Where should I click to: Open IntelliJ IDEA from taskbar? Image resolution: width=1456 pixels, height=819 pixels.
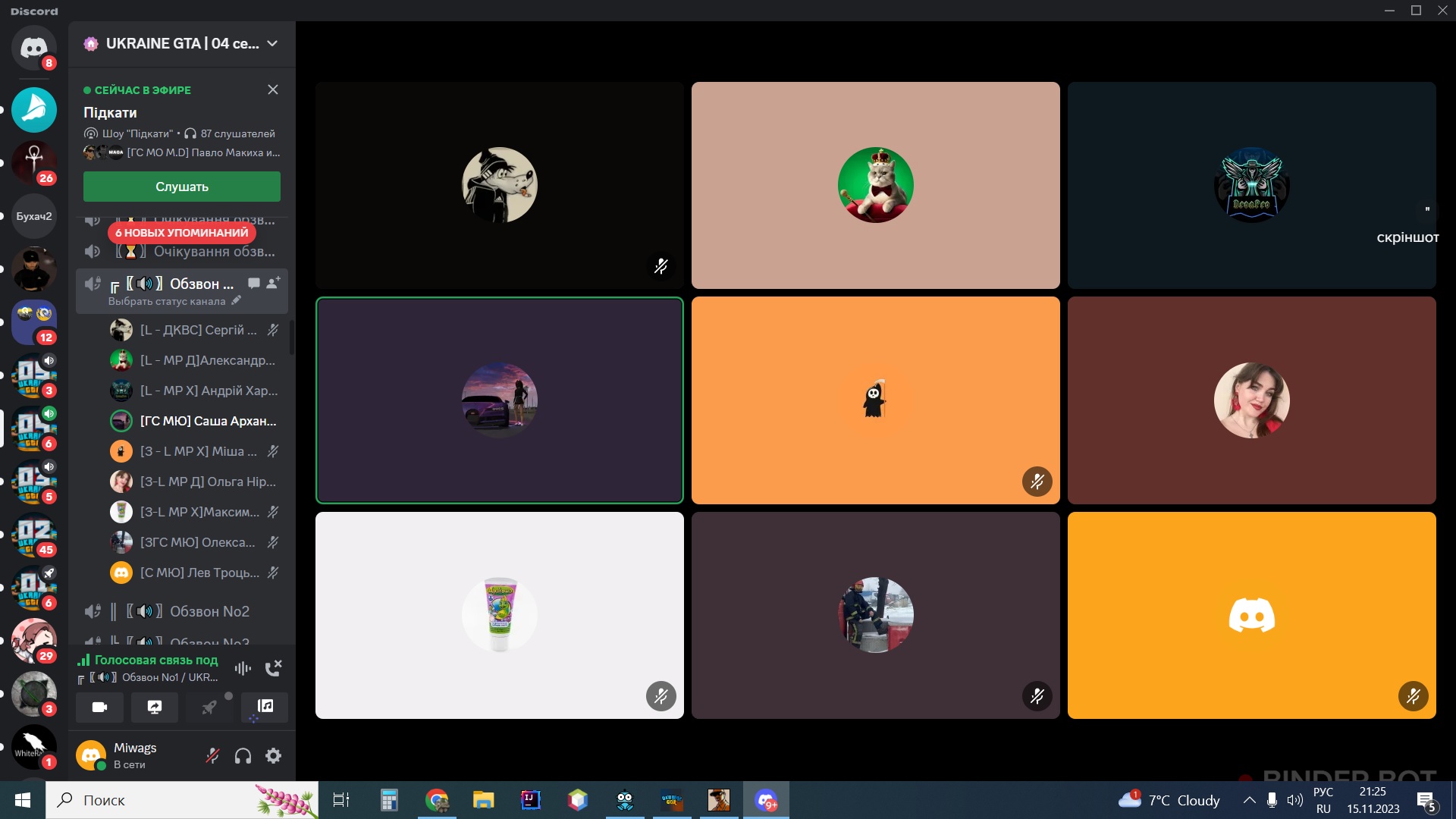531,800
